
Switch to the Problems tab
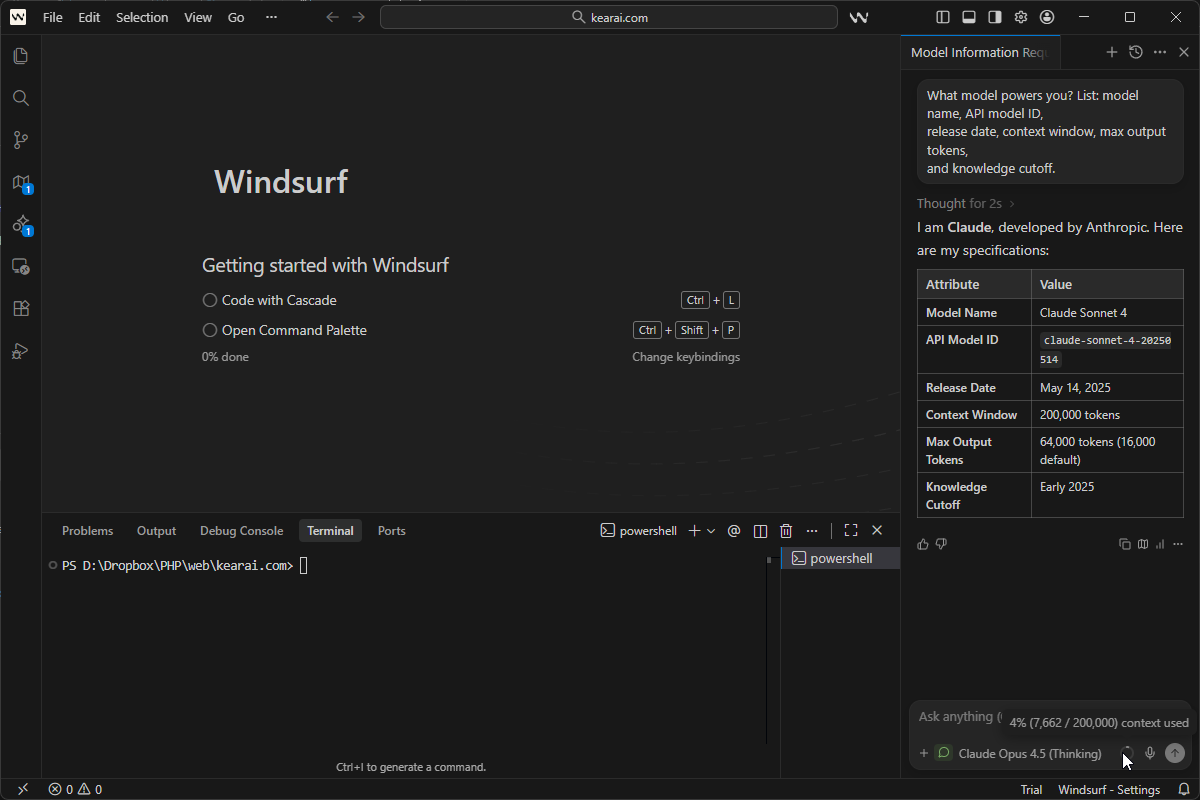pos(87,531)
